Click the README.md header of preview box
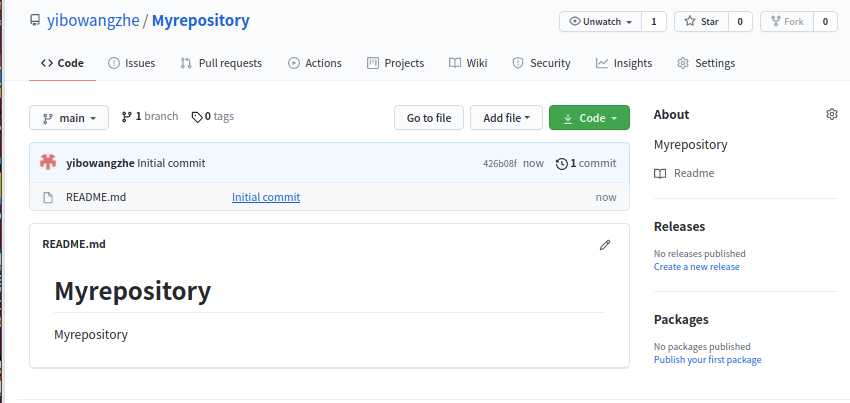The height and width of the screenshot is (403, 850). [74, 245]
